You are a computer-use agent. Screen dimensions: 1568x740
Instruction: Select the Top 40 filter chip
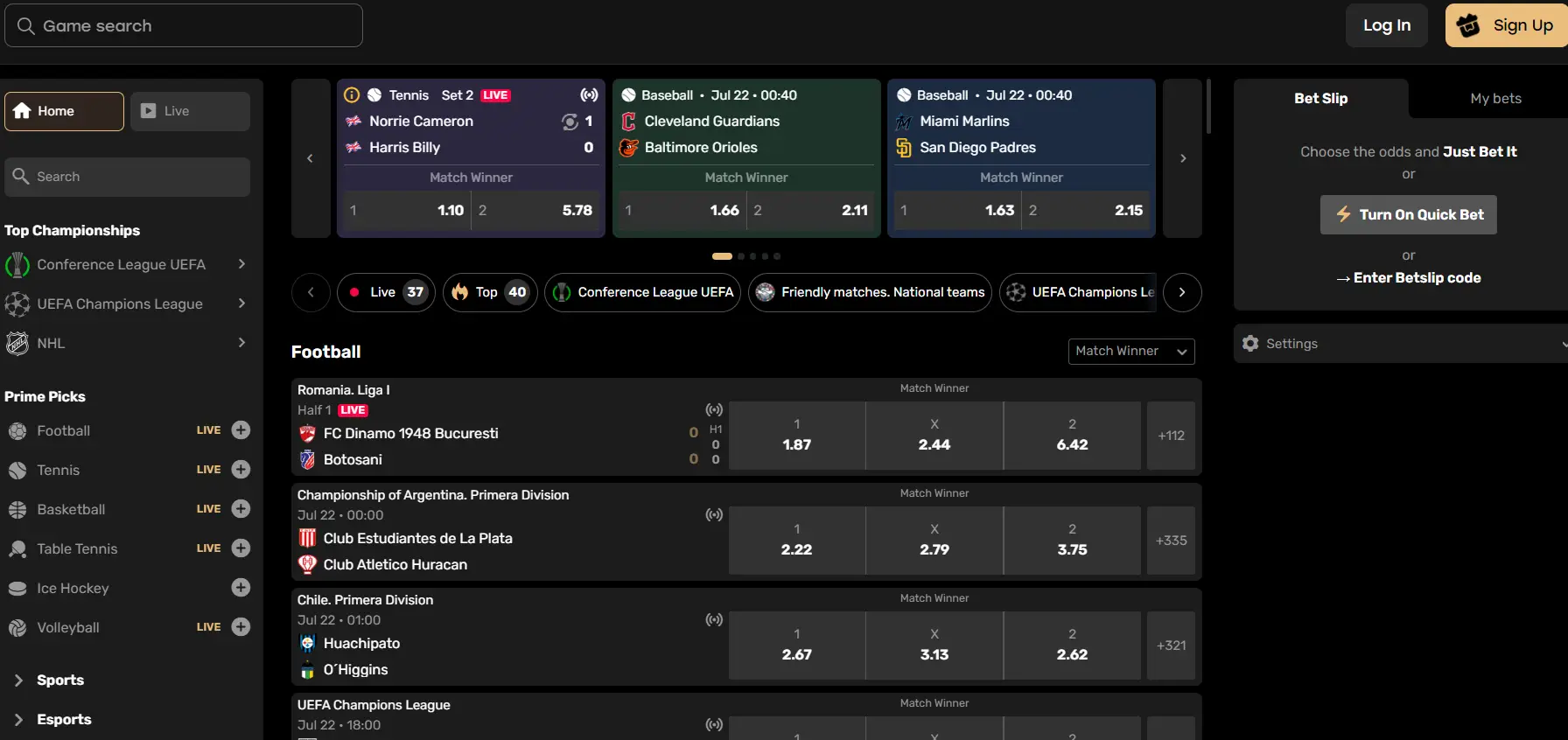pyautogui.click(x=490, y=292)
